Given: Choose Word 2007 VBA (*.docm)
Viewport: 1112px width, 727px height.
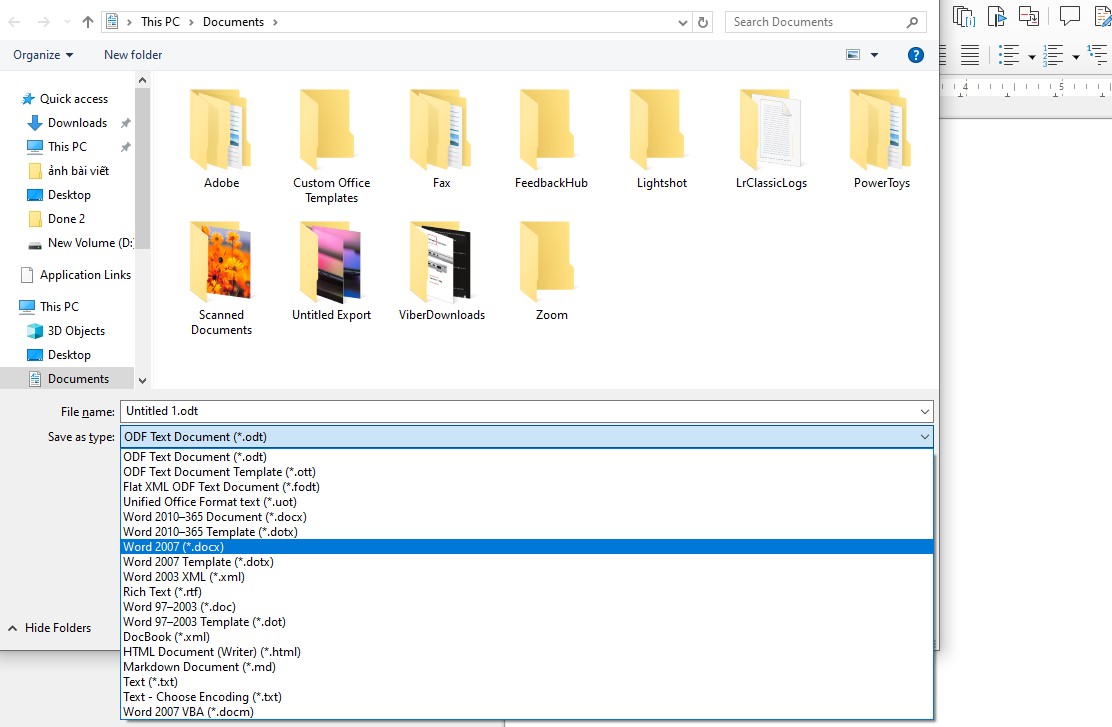Looking at the screenshot, I should point(527,712).
